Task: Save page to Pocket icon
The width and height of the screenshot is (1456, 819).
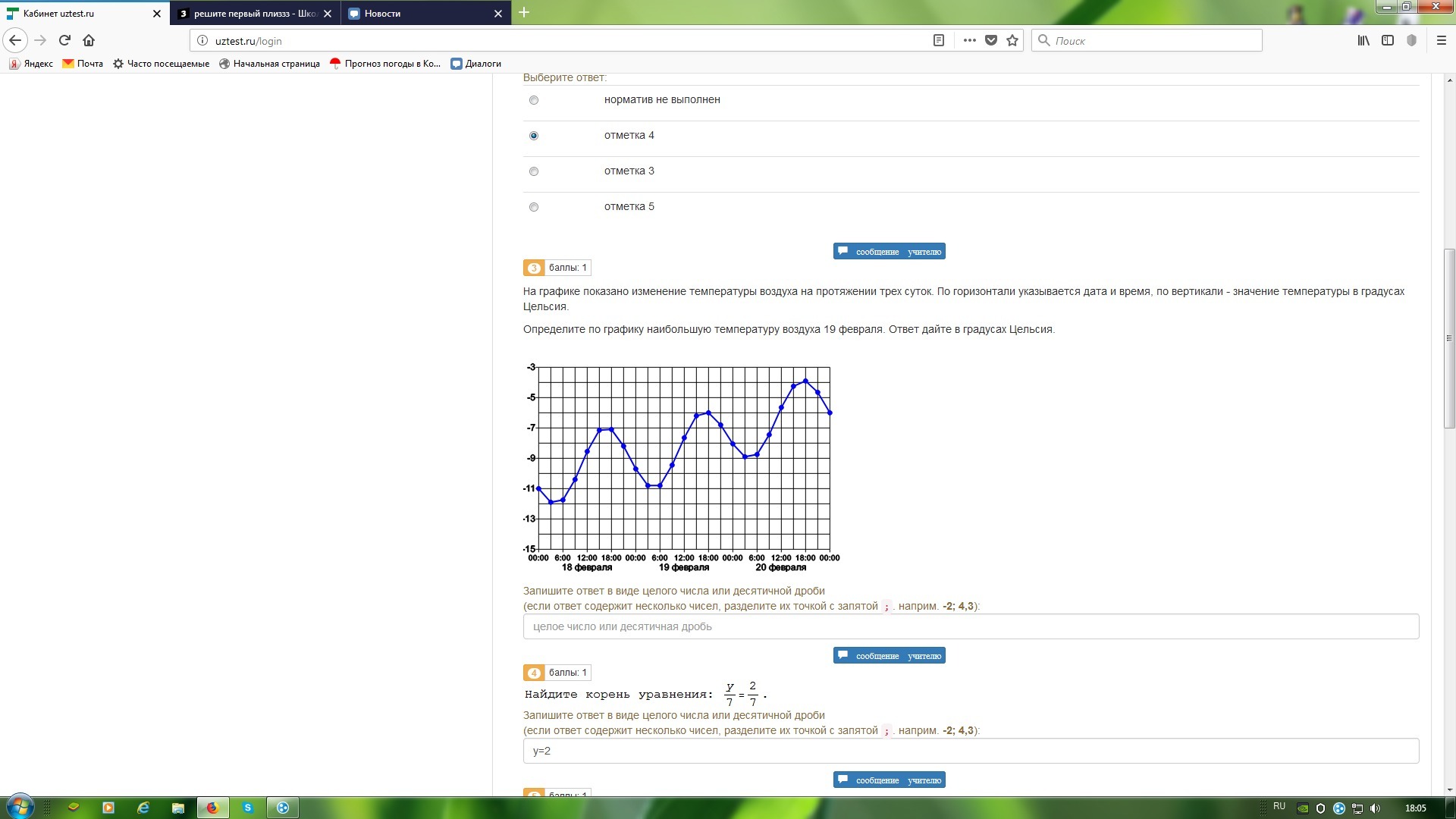Action: [990, 40]
